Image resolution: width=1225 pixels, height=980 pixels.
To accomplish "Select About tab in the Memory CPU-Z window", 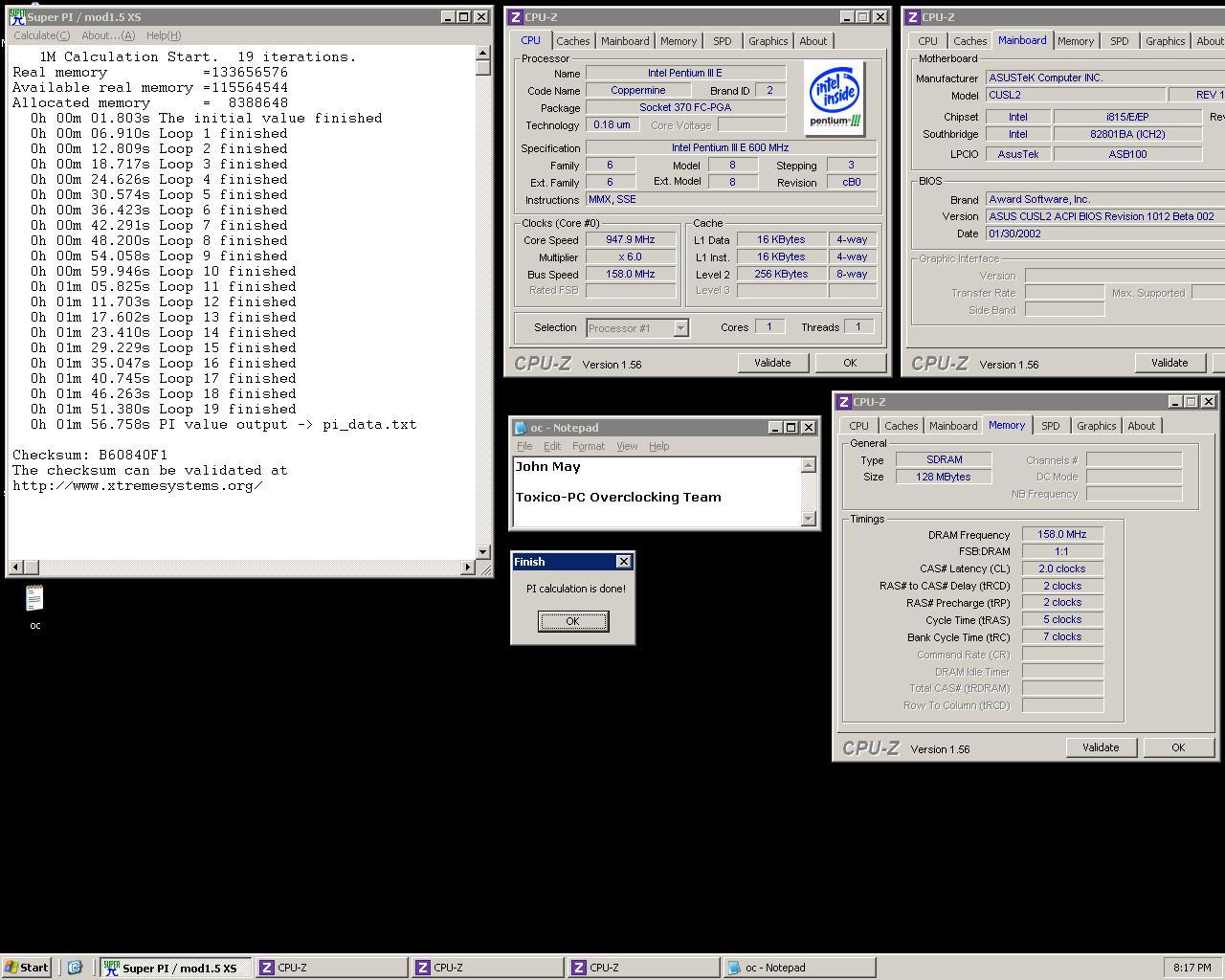I will 1142,426.
